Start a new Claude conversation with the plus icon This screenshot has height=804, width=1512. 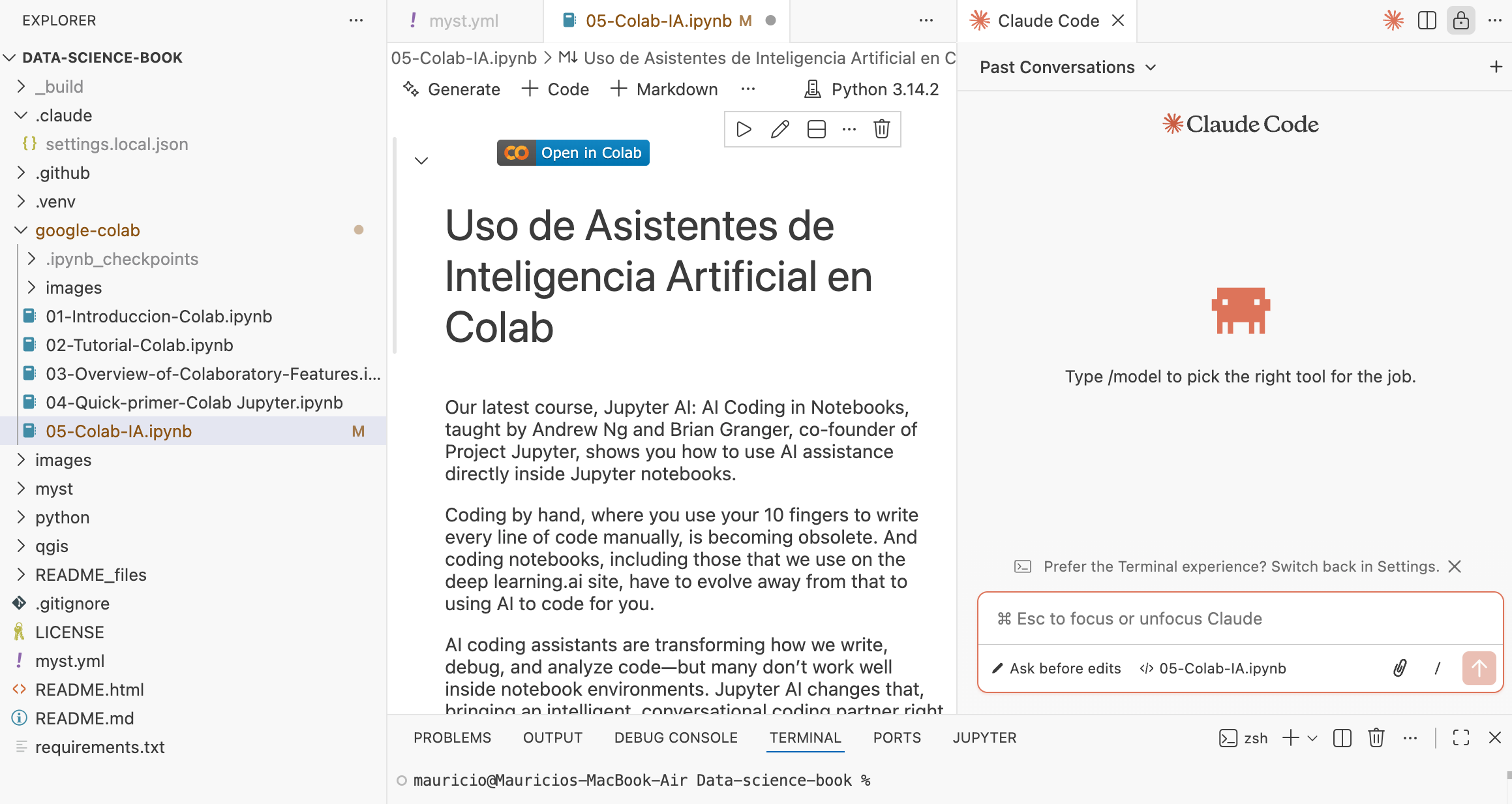[1496, 67]
